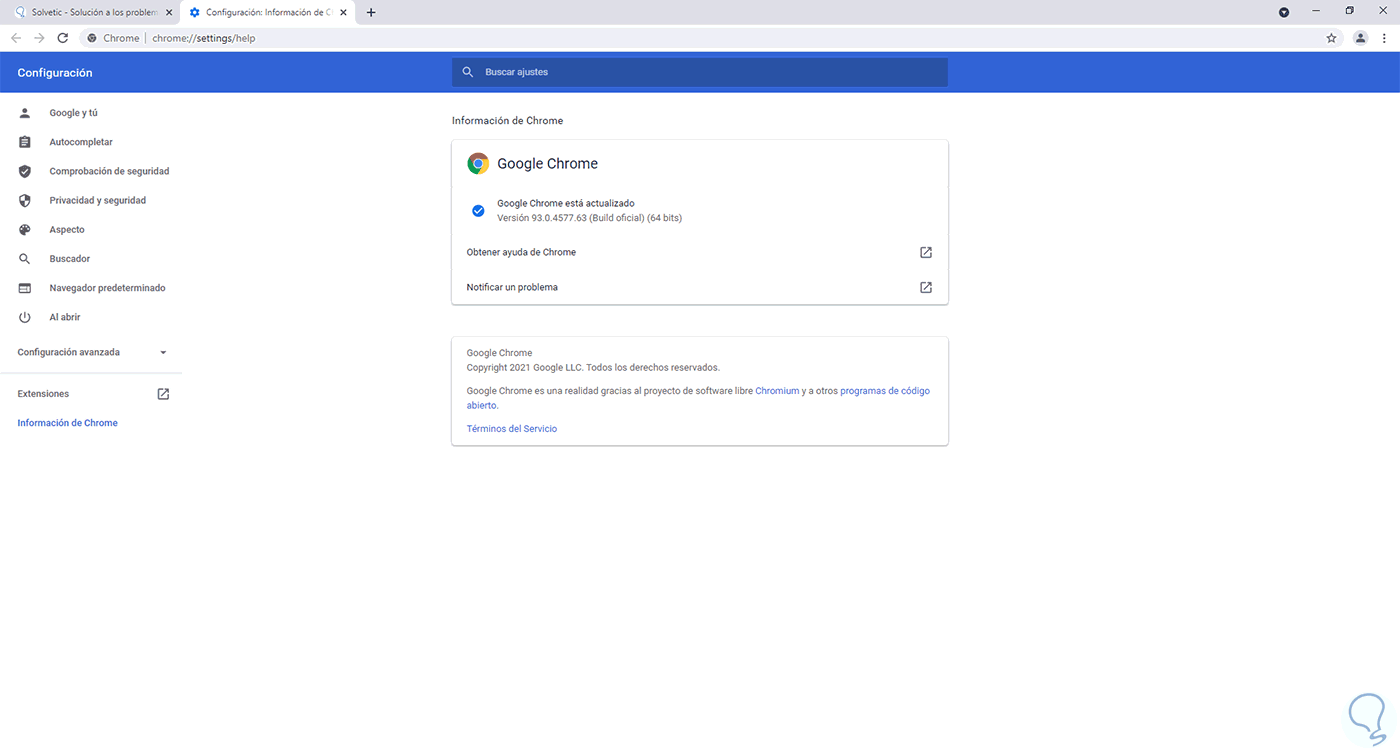Click the Versión 93.0.4577.63 text
Viewport: 1400px width, 753px height.
[589, 218]
